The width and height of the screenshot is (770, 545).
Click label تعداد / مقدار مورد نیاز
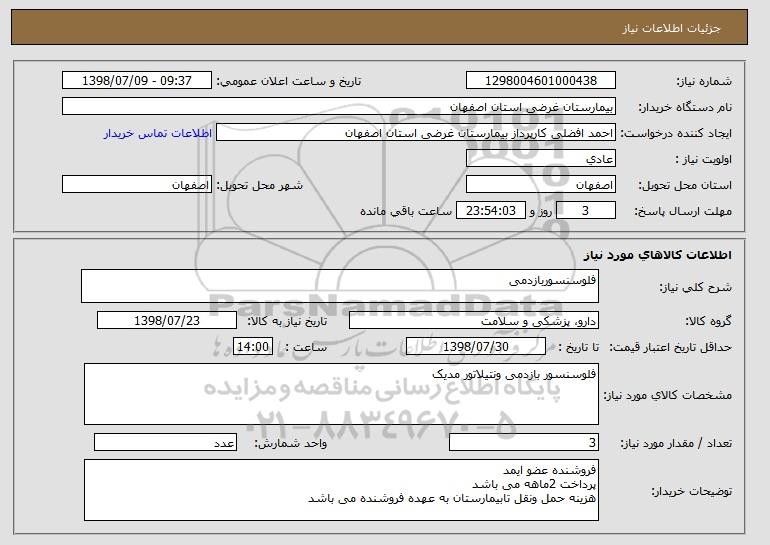click(676, 443)
